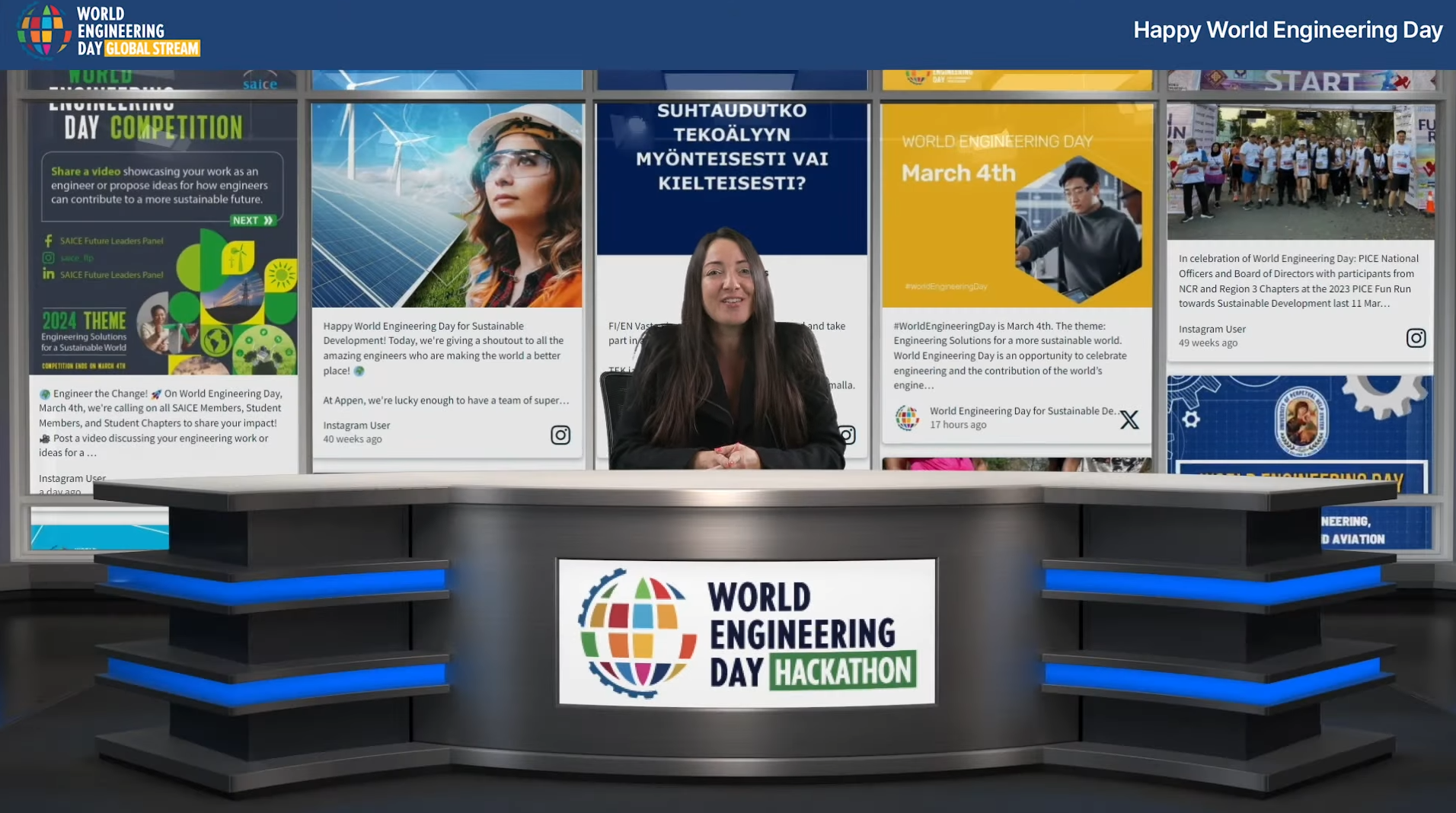The height and width of the screenshot is (813, 1456).
Task: Click the university seal emblem on blue poster
Action: coord(1300,422)
